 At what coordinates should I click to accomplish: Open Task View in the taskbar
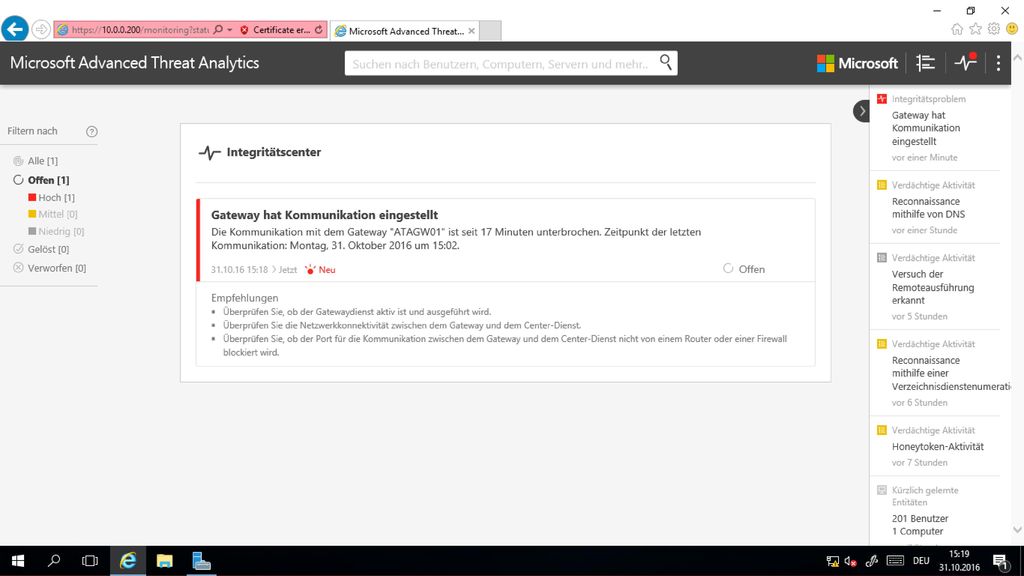(90, 561)
